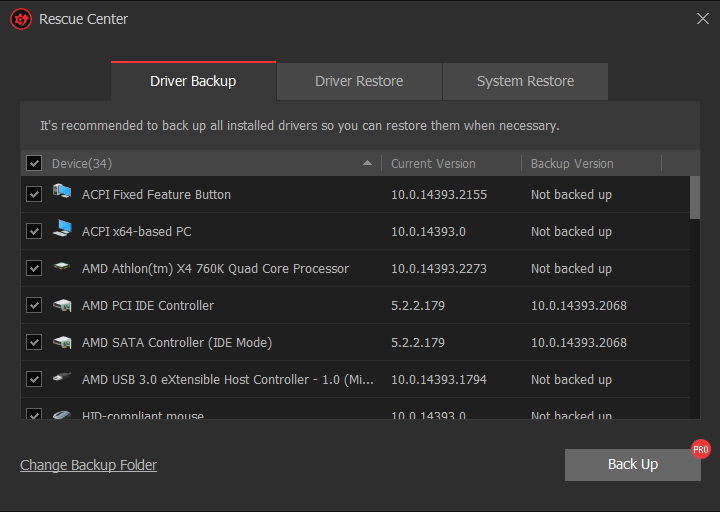720x512 pixels.
Task: Click the Device(34) column header label
Action: [x=82, y=163]
